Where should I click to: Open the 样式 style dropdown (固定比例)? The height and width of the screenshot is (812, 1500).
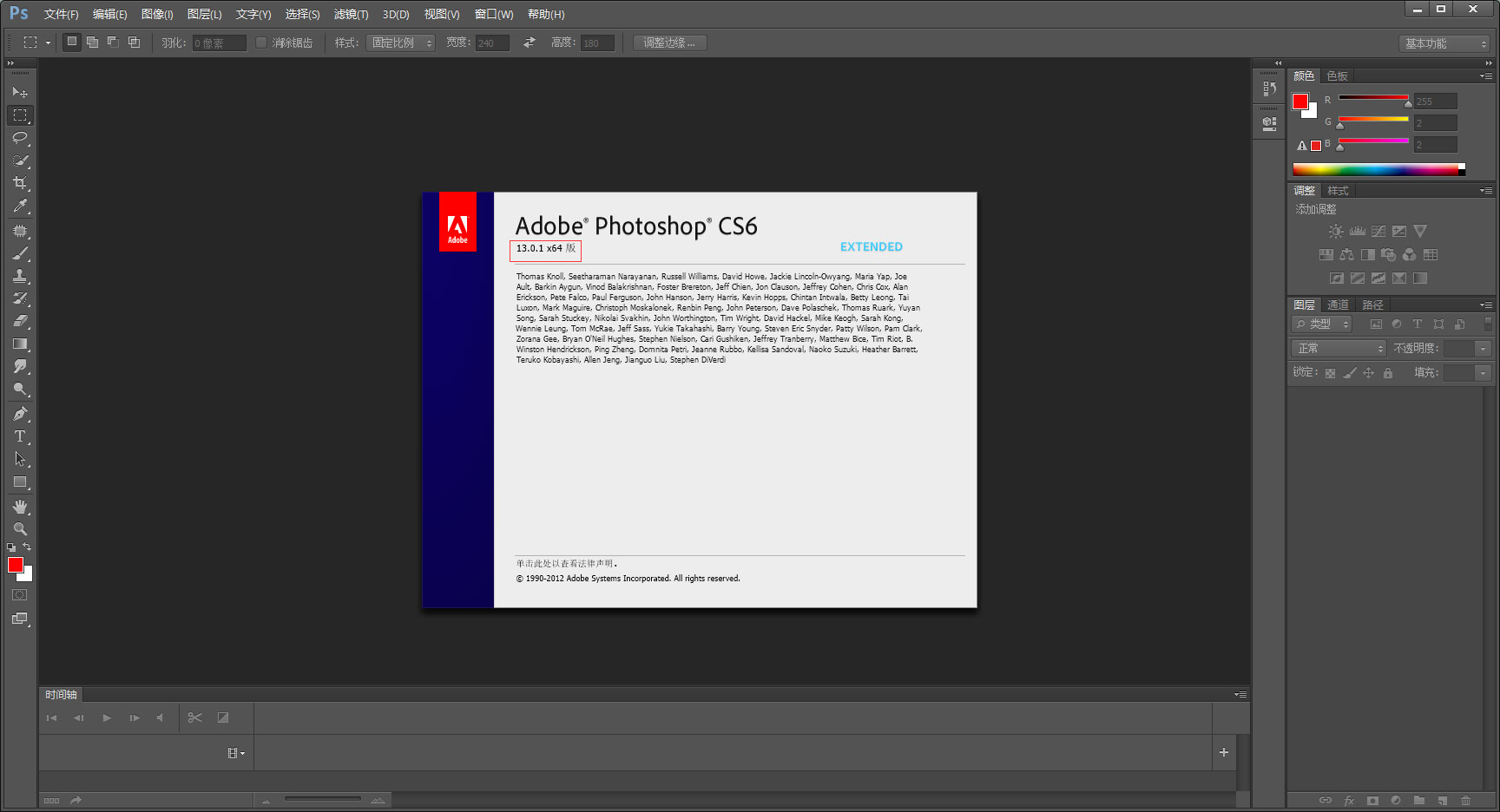pyautogui.click(x=400, y=43)
